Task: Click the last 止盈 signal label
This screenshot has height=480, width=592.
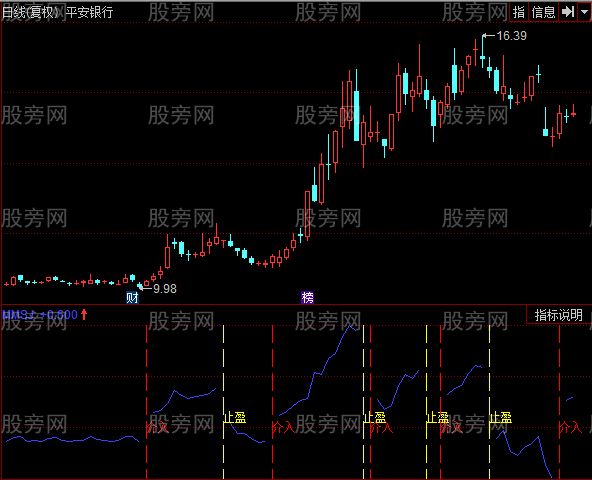Action: 501,418
